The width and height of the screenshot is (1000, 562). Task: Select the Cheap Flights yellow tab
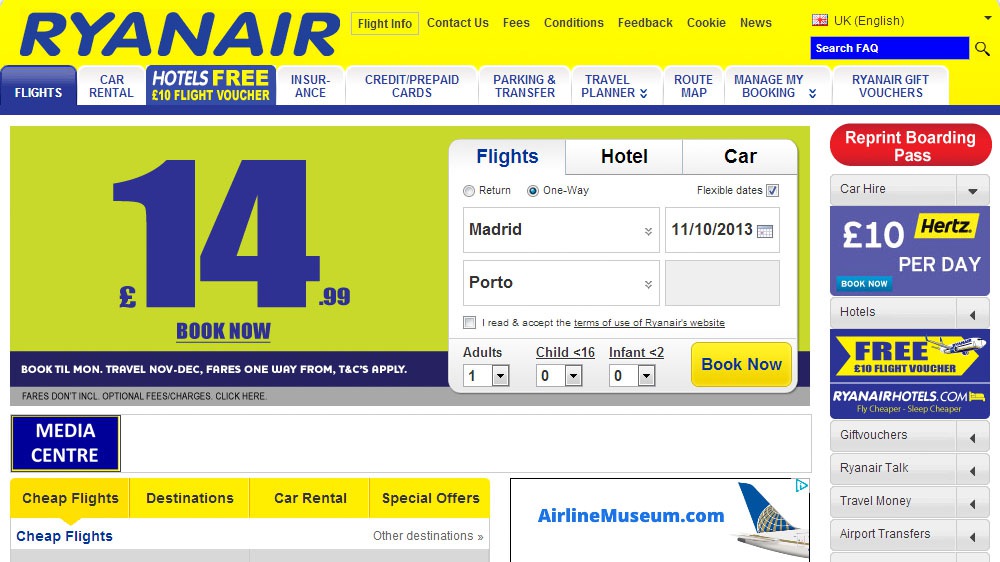(x=70, y=498)
